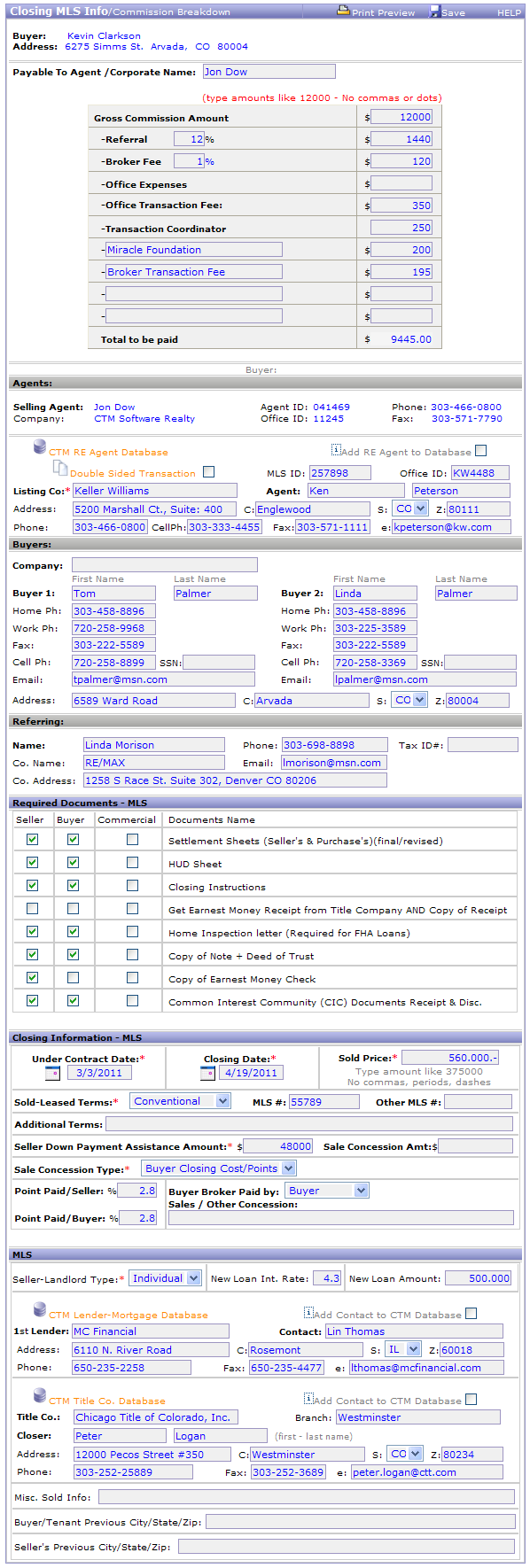Check the Add RE Agent to Database box
This screenshot has width=530, height=1568.
pyautogui.click(x=480, y=451)
